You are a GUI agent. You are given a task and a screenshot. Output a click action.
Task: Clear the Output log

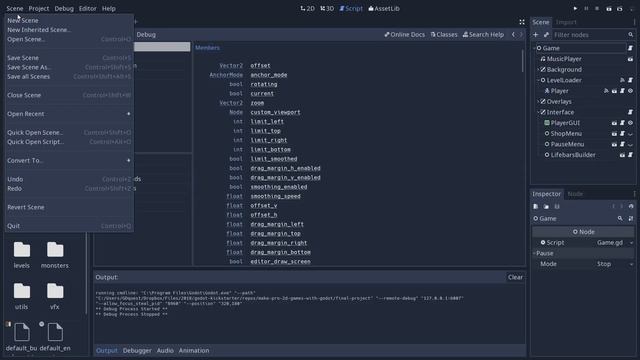tap(515, 277)
